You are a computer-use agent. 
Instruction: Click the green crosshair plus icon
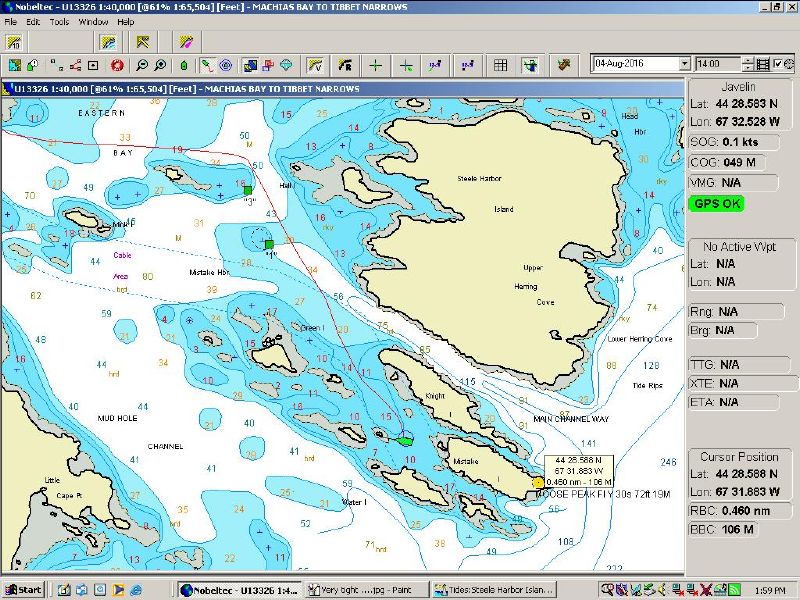(x=375, y=65)
